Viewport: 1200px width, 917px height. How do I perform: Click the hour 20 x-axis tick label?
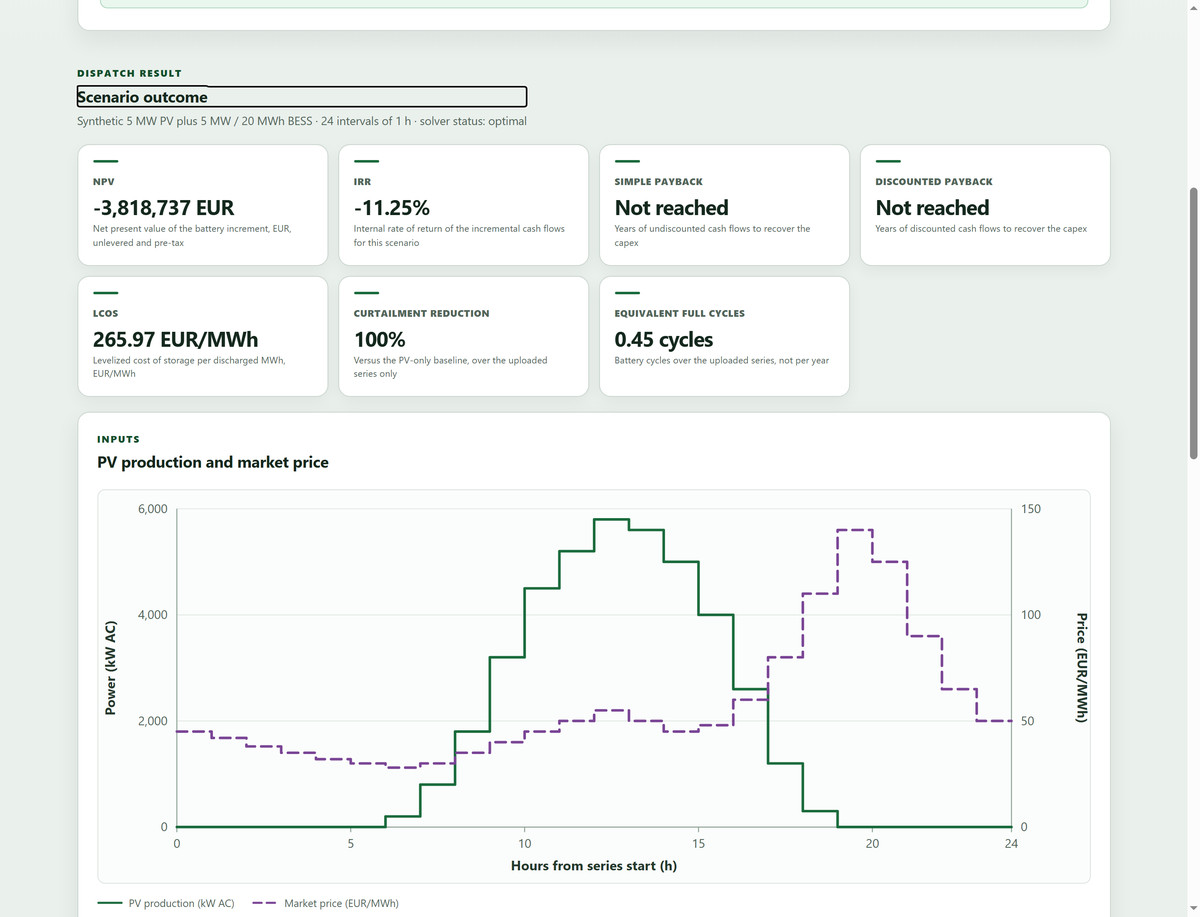[x=872, y=844]
